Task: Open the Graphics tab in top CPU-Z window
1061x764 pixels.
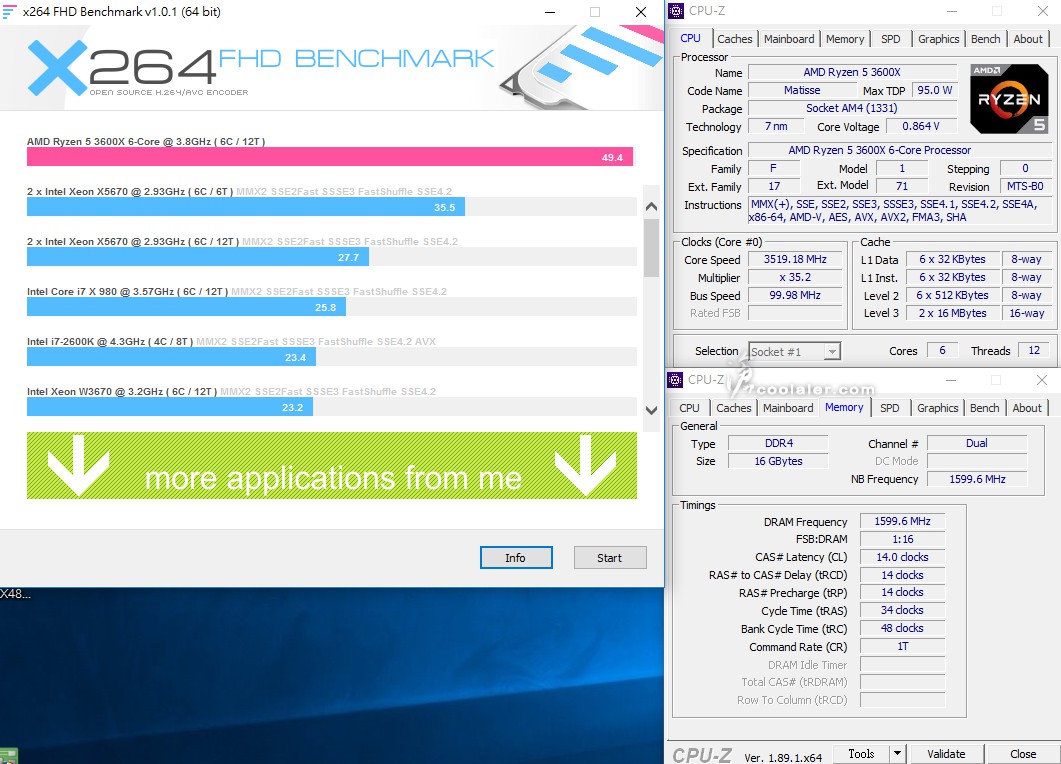Action: [939, 39]
